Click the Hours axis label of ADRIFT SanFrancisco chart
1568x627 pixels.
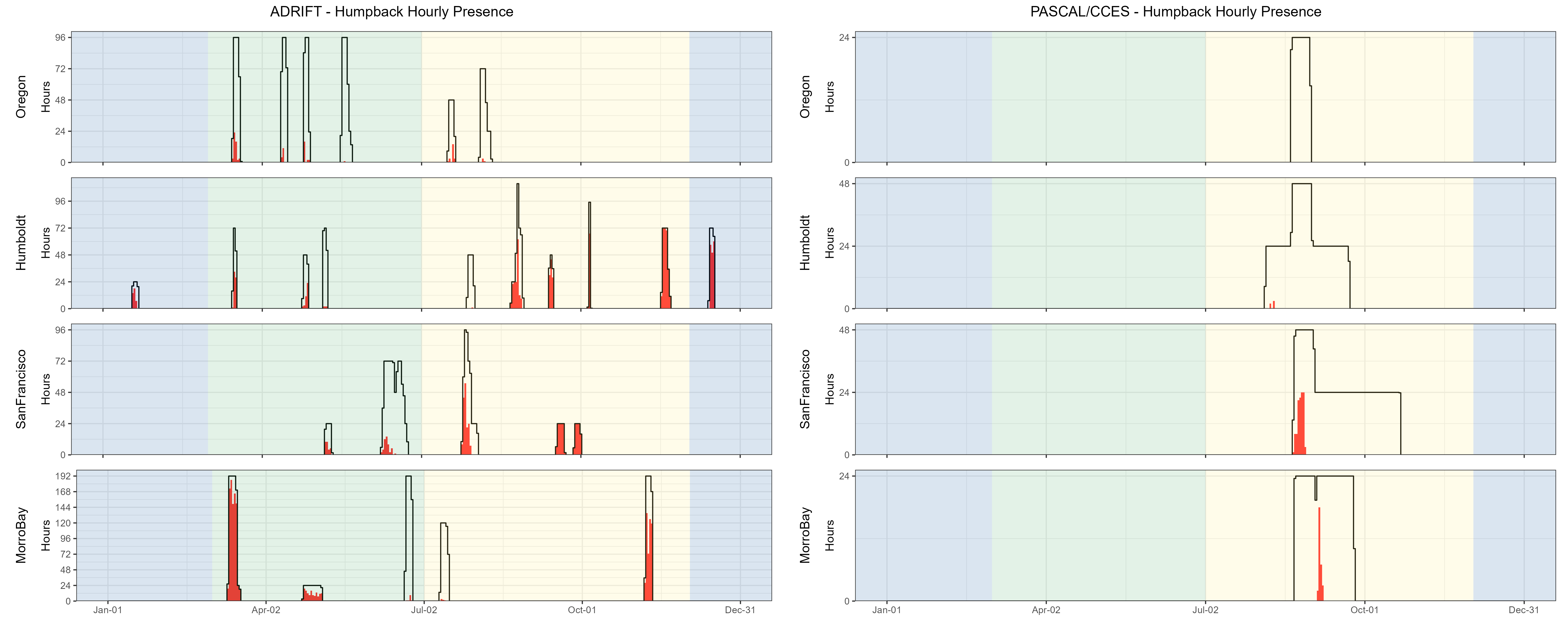point(46,389)
